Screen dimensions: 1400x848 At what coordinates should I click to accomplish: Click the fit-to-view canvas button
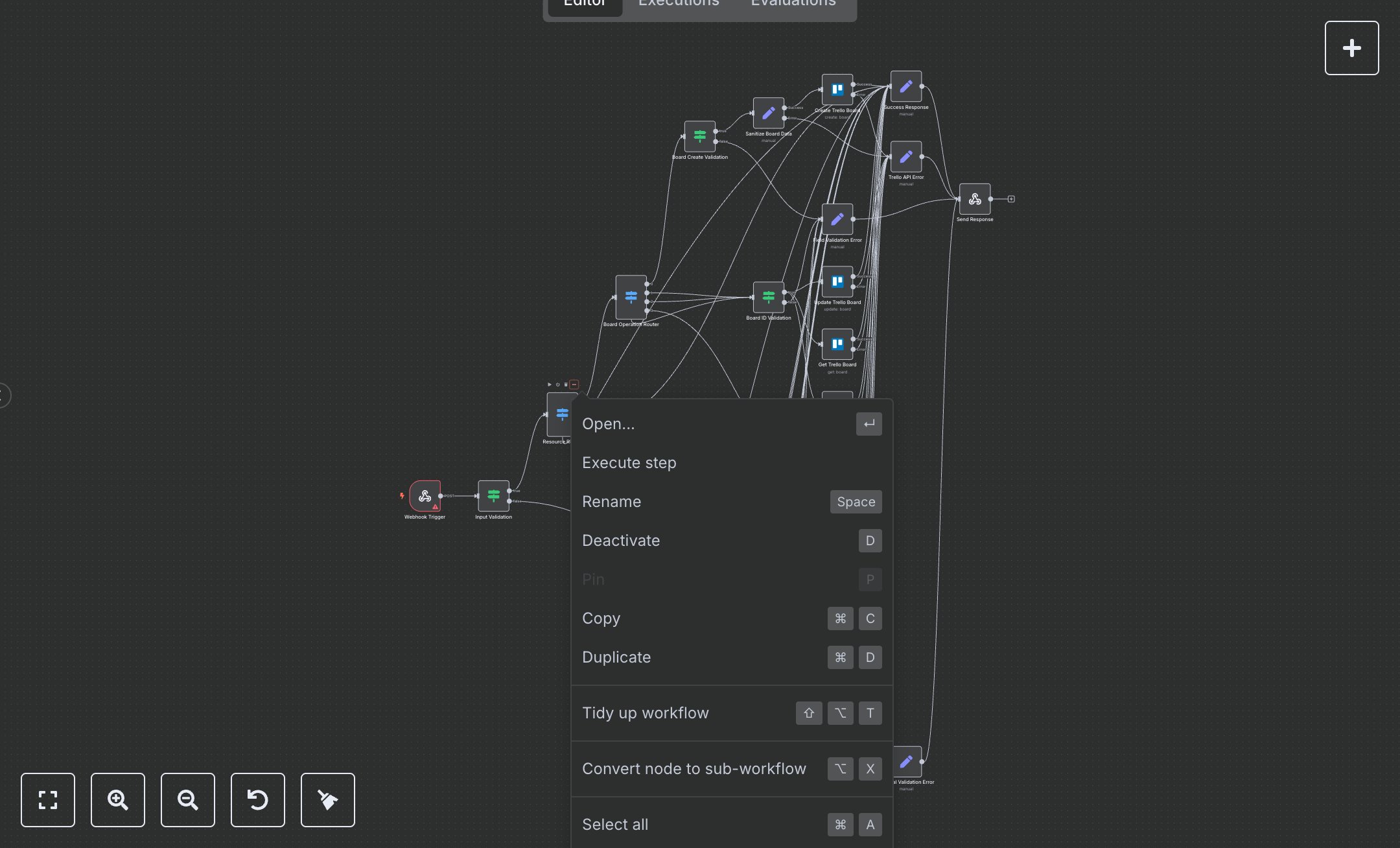pyautogui.click(x=48, y=800)
